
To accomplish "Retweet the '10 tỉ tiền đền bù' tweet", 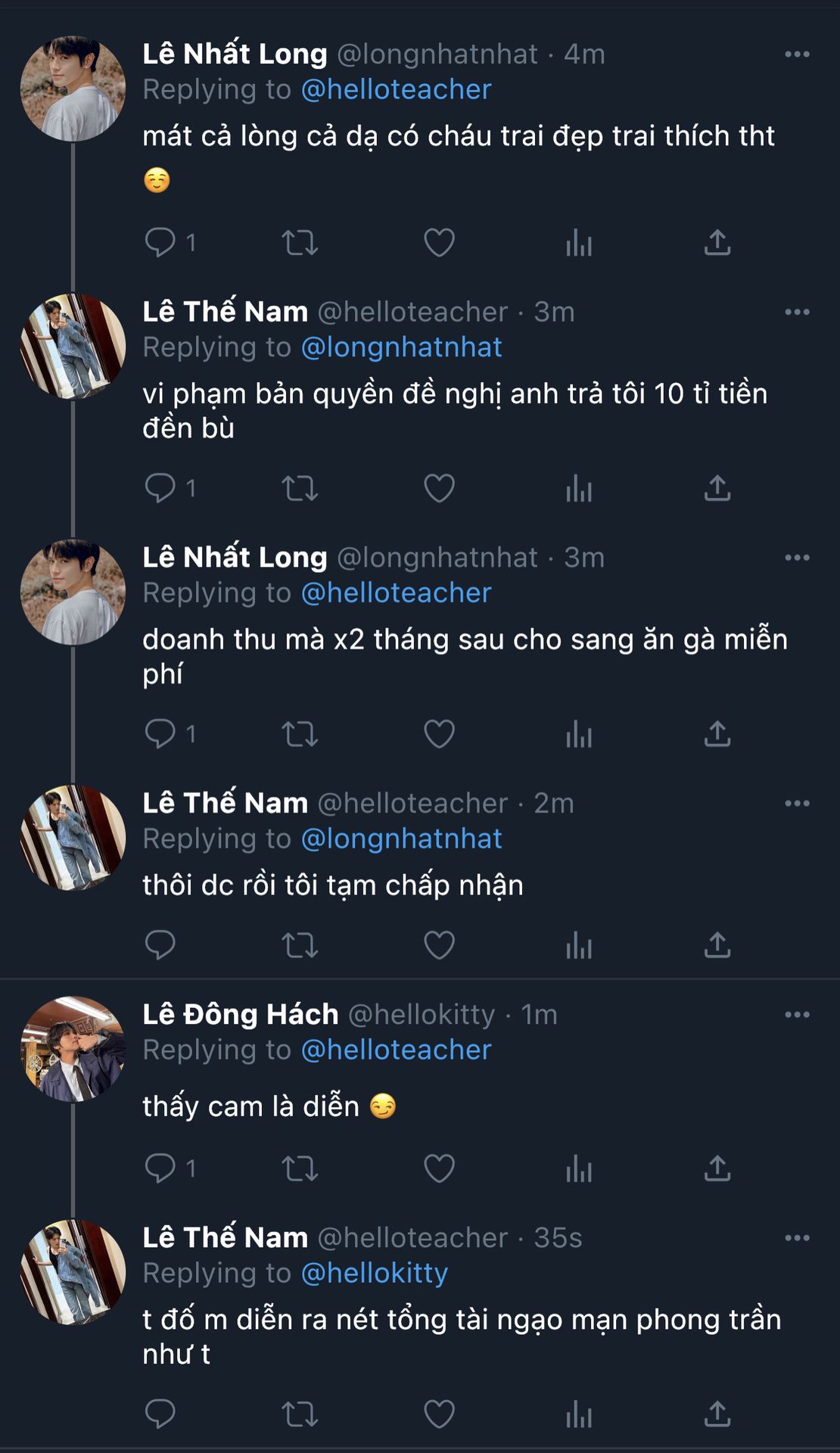I will (300, 489).
